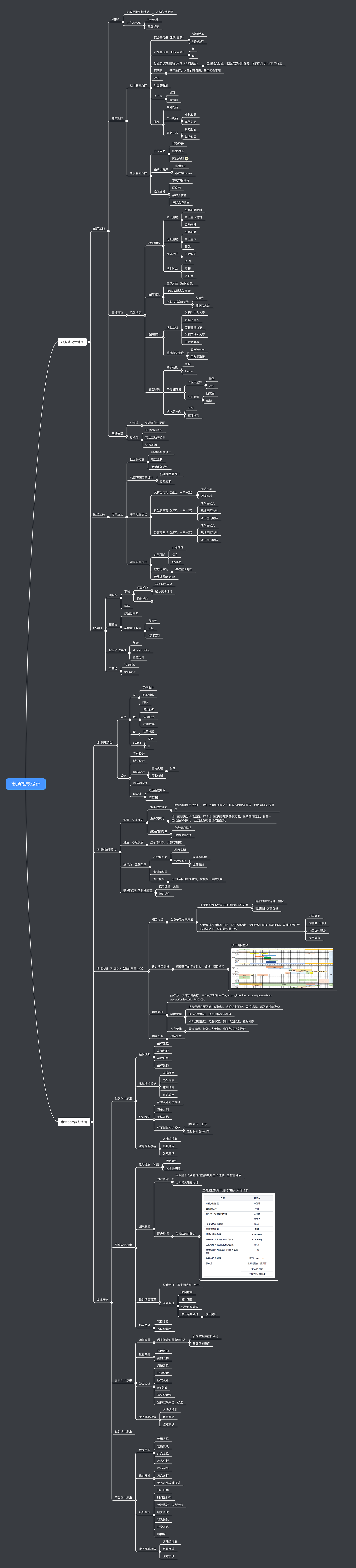Select the 精简版本 node

pos(198,41)
